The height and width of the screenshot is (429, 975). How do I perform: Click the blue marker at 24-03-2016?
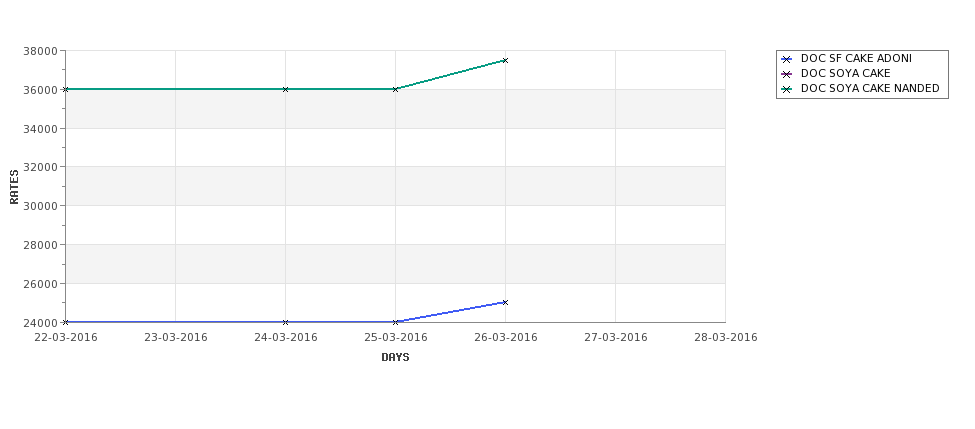coord(285,322)
